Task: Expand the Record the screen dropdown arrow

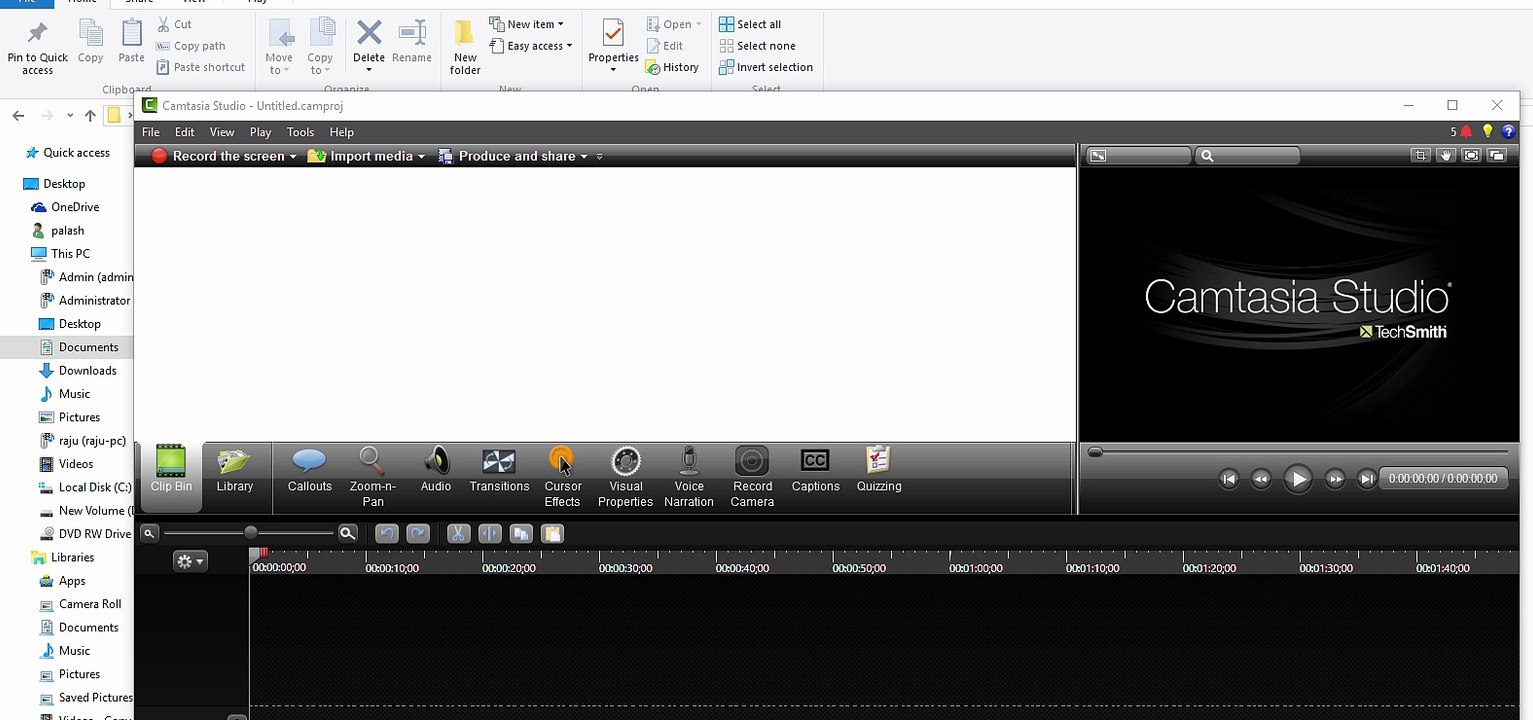Action: [293, 157]
